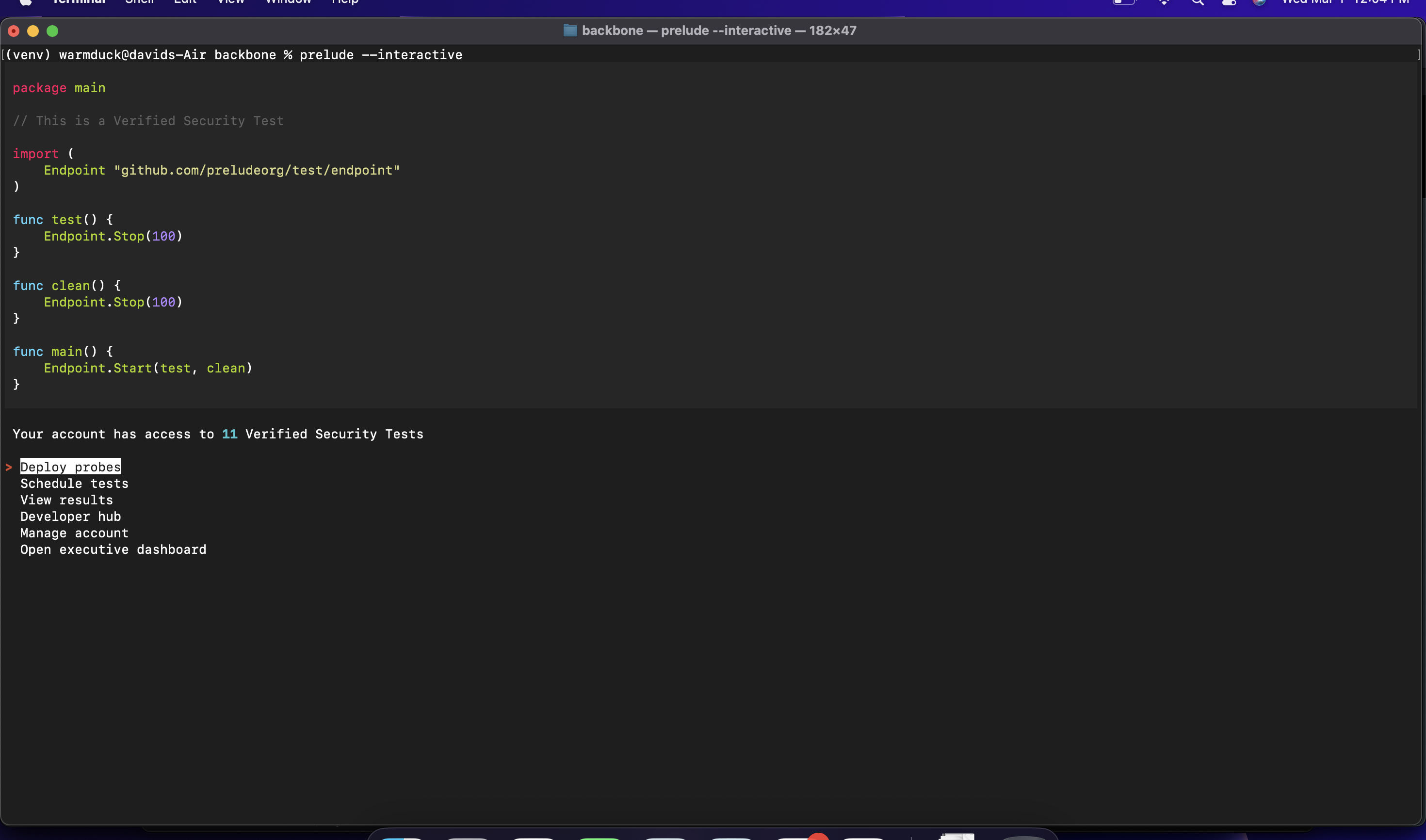
Task: Open the Apple menu
Action: [x=25, y=2]
